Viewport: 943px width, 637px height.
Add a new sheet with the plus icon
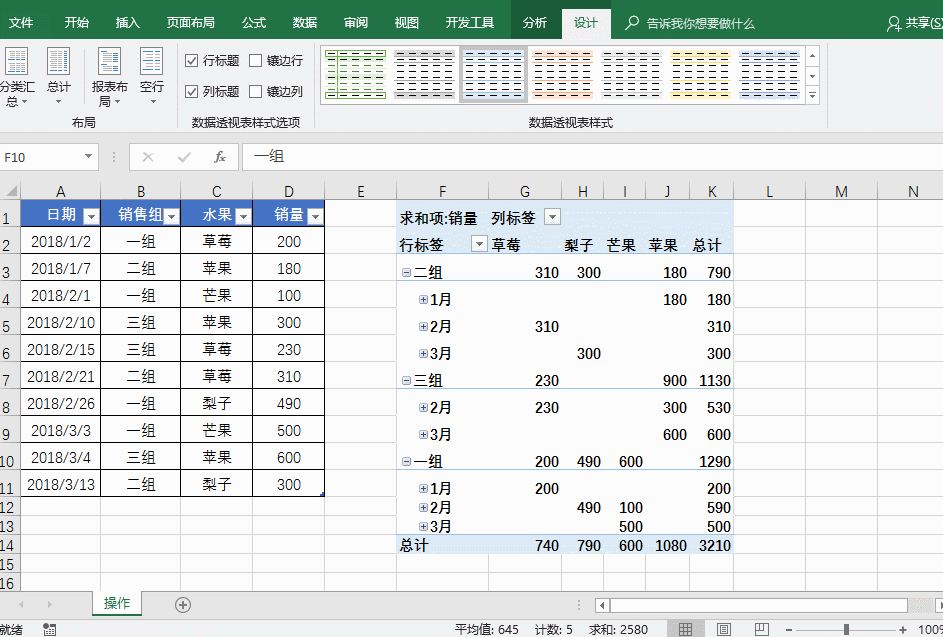click(182, 604)
